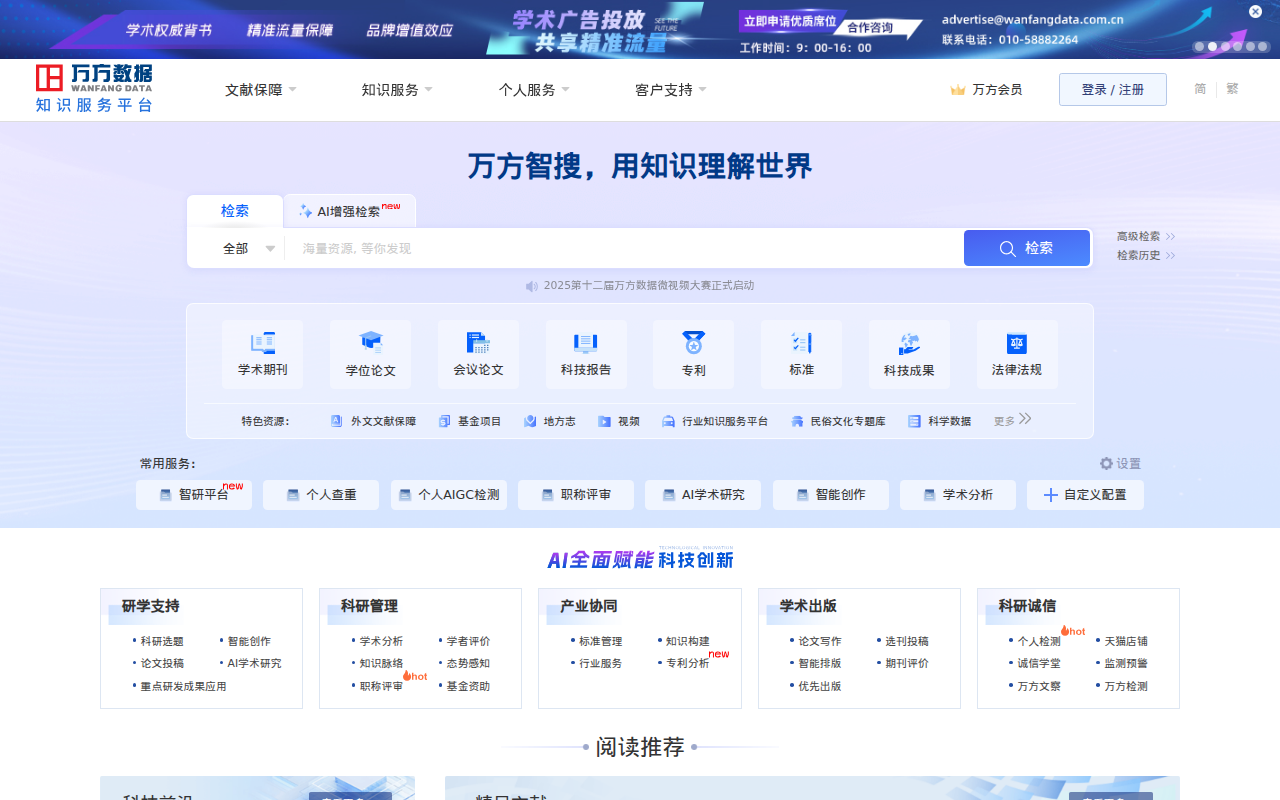Close the top banner advertisement
The image size is (1280, 800).
click(1255, 12)
